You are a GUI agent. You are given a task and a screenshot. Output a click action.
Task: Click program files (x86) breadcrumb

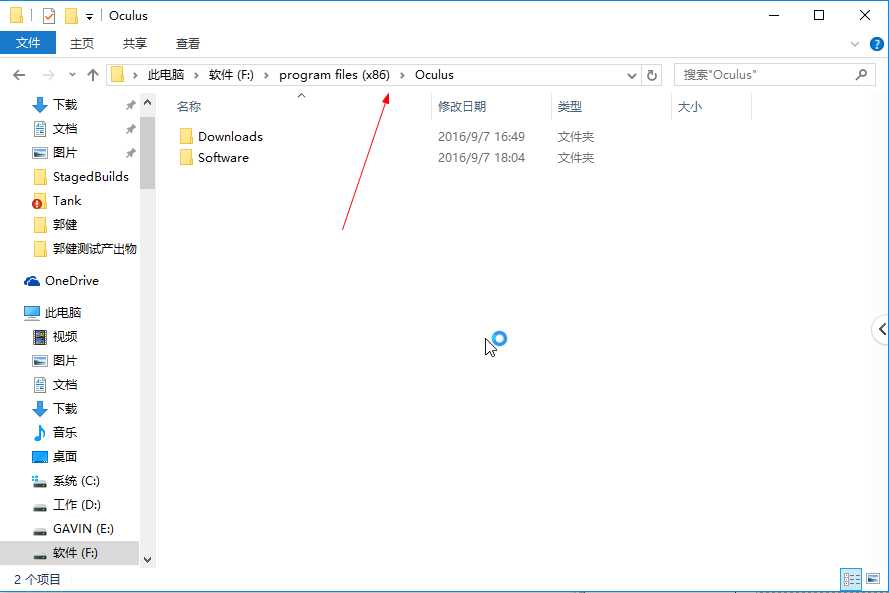click(x=335, y=75)
